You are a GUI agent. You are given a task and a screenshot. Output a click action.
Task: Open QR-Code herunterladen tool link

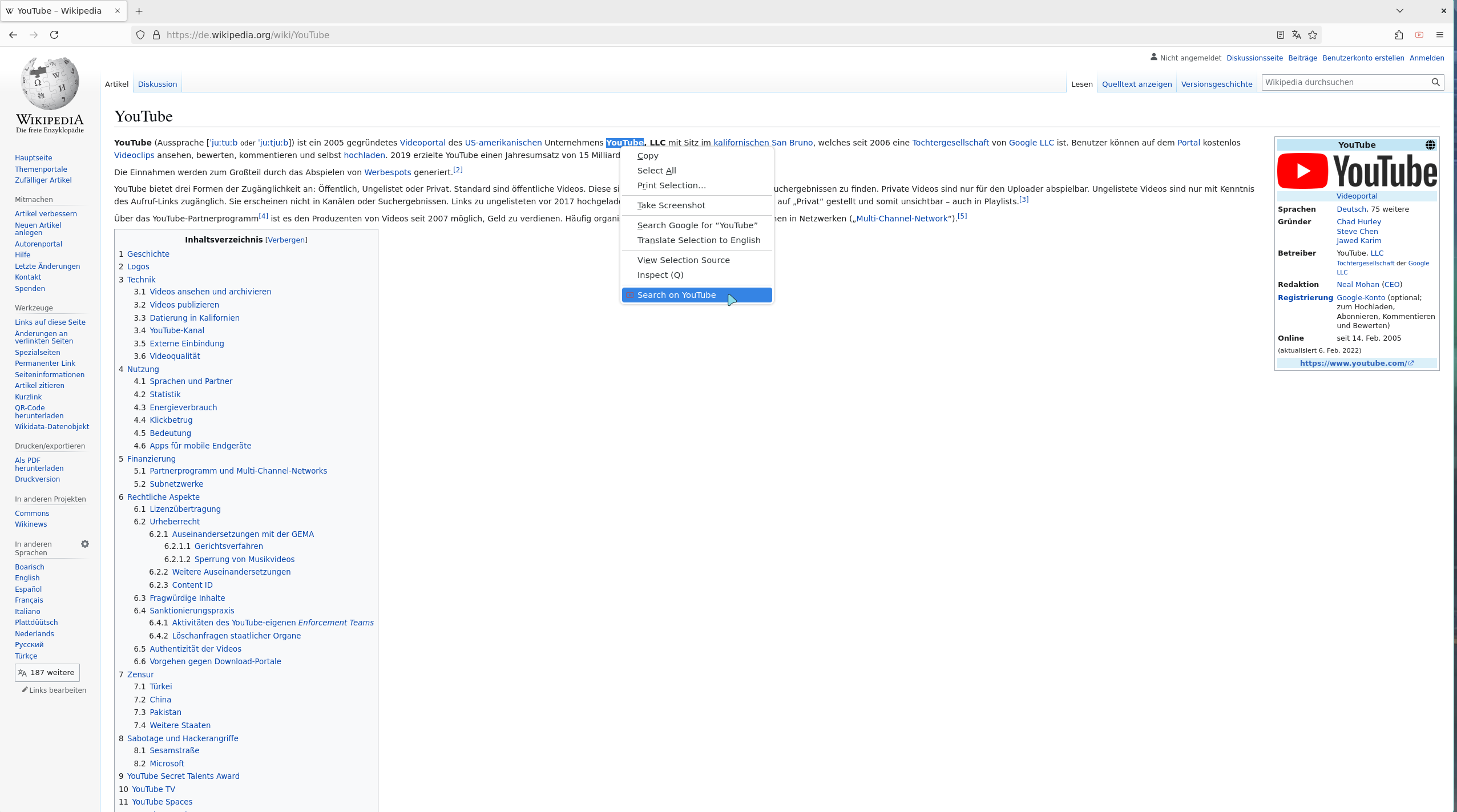pyautogui.click(x=39, y=411)
